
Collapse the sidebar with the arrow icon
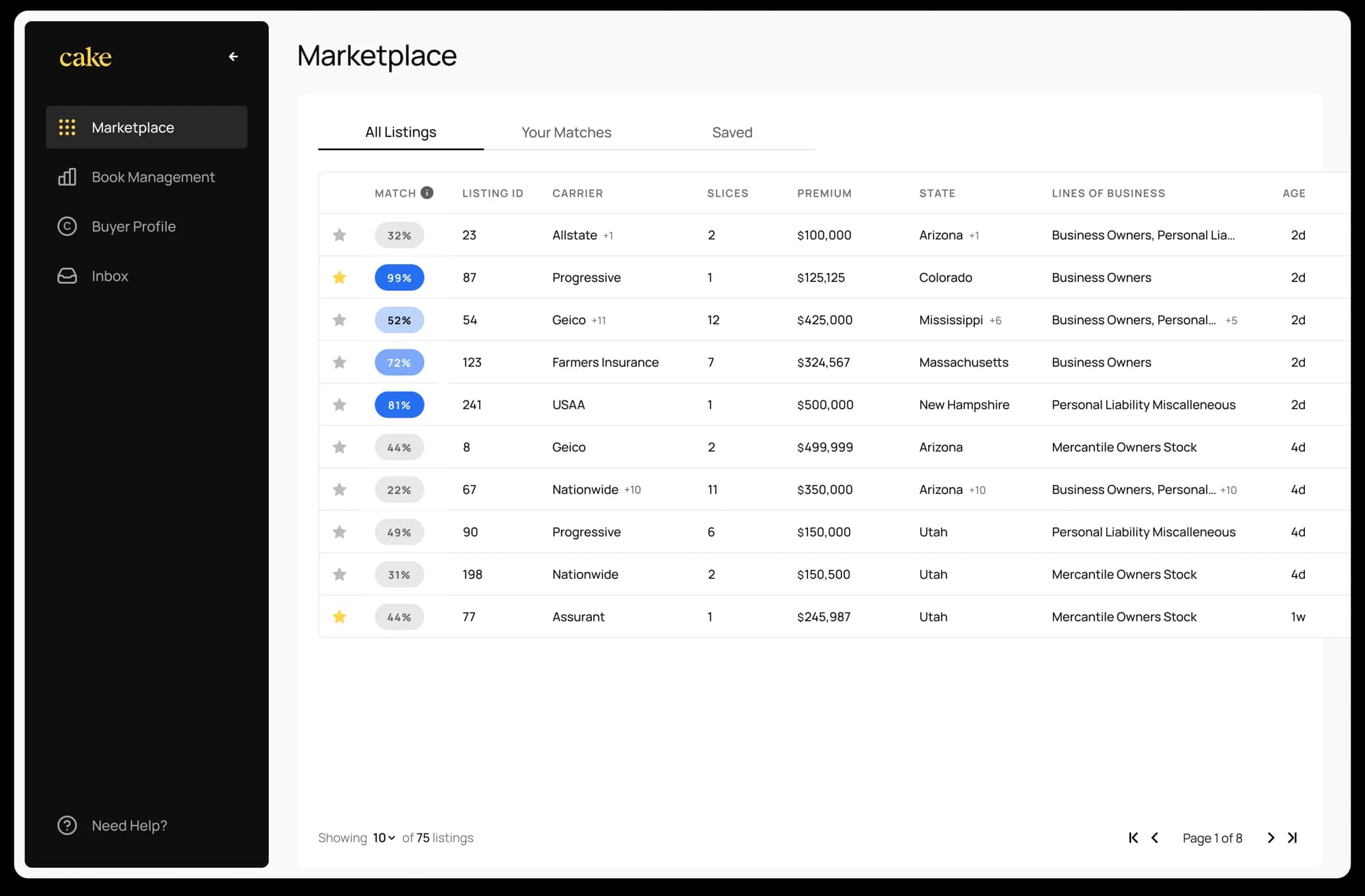pyautogui.click(x=233, y=57)
